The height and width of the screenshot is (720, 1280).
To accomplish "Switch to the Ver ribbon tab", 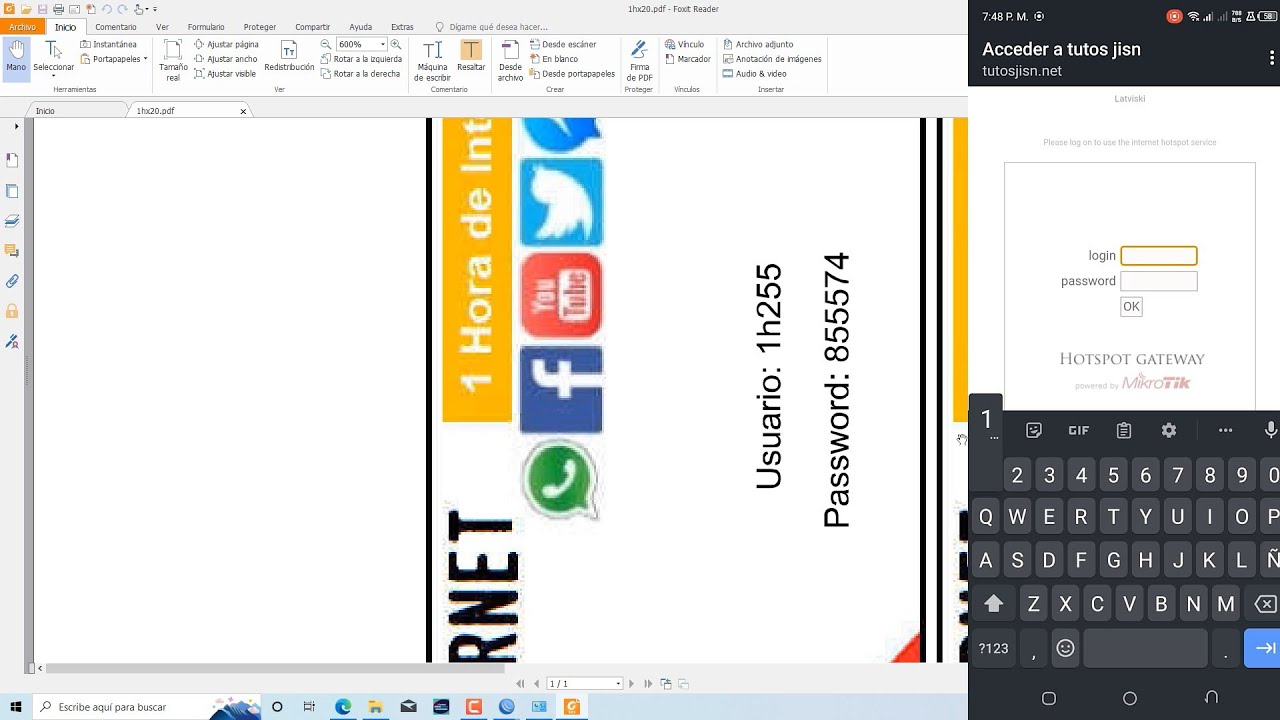I will (162, 27).
